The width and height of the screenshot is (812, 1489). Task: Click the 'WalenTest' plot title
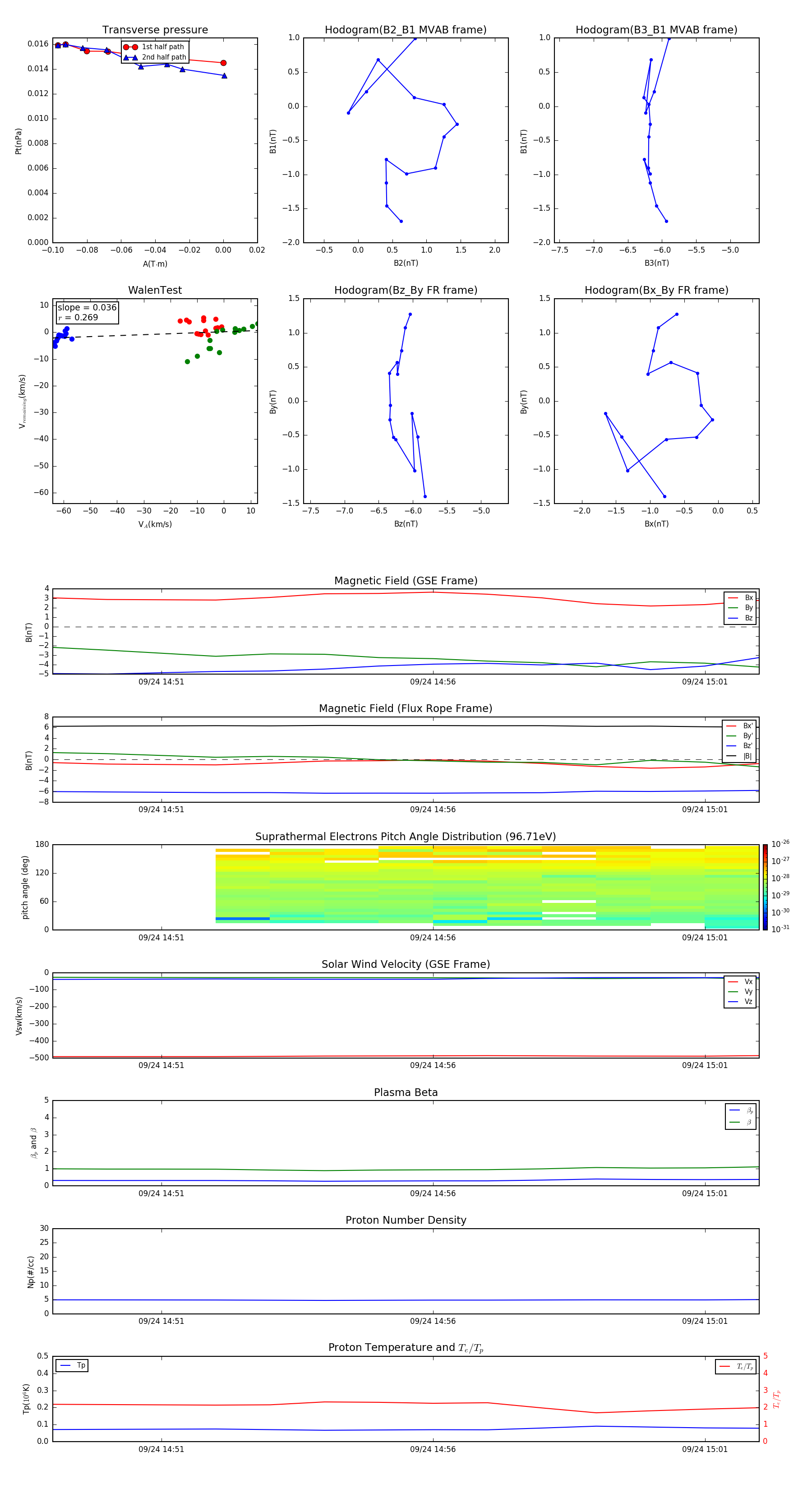click(155, 290)
